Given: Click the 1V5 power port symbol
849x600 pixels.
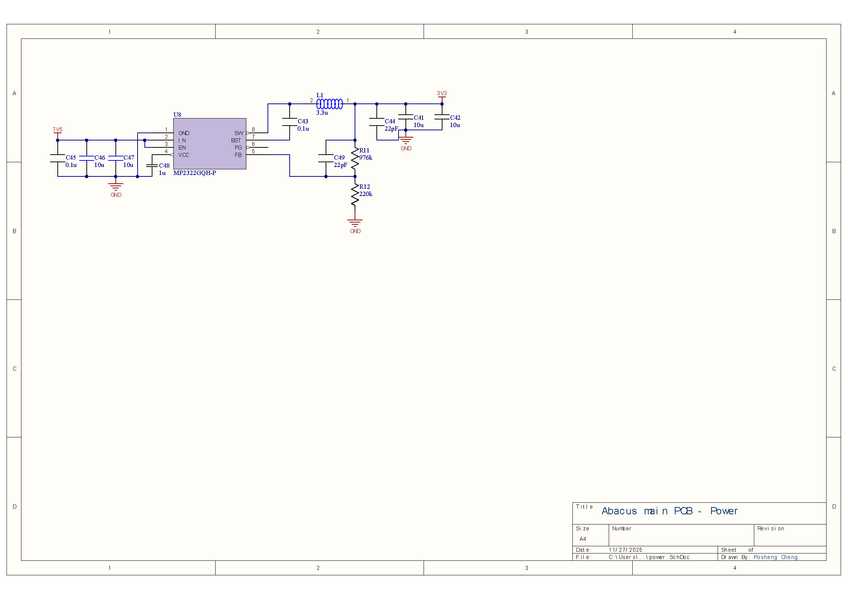Looking at the screenshot, I should click(x=57, y=132).
